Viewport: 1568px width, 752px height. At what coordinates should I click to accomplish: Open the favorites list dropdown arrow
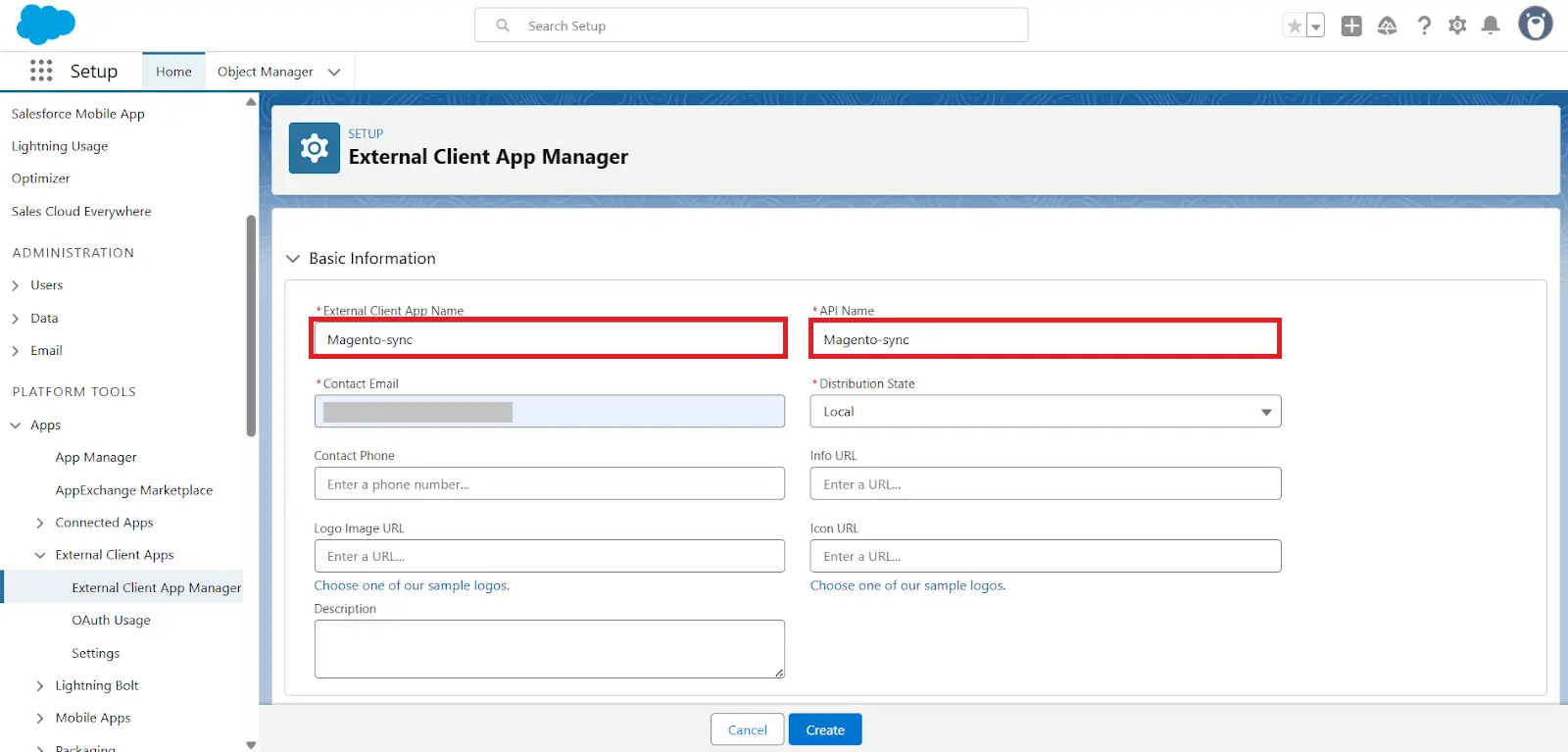[x=1316, y=26]
